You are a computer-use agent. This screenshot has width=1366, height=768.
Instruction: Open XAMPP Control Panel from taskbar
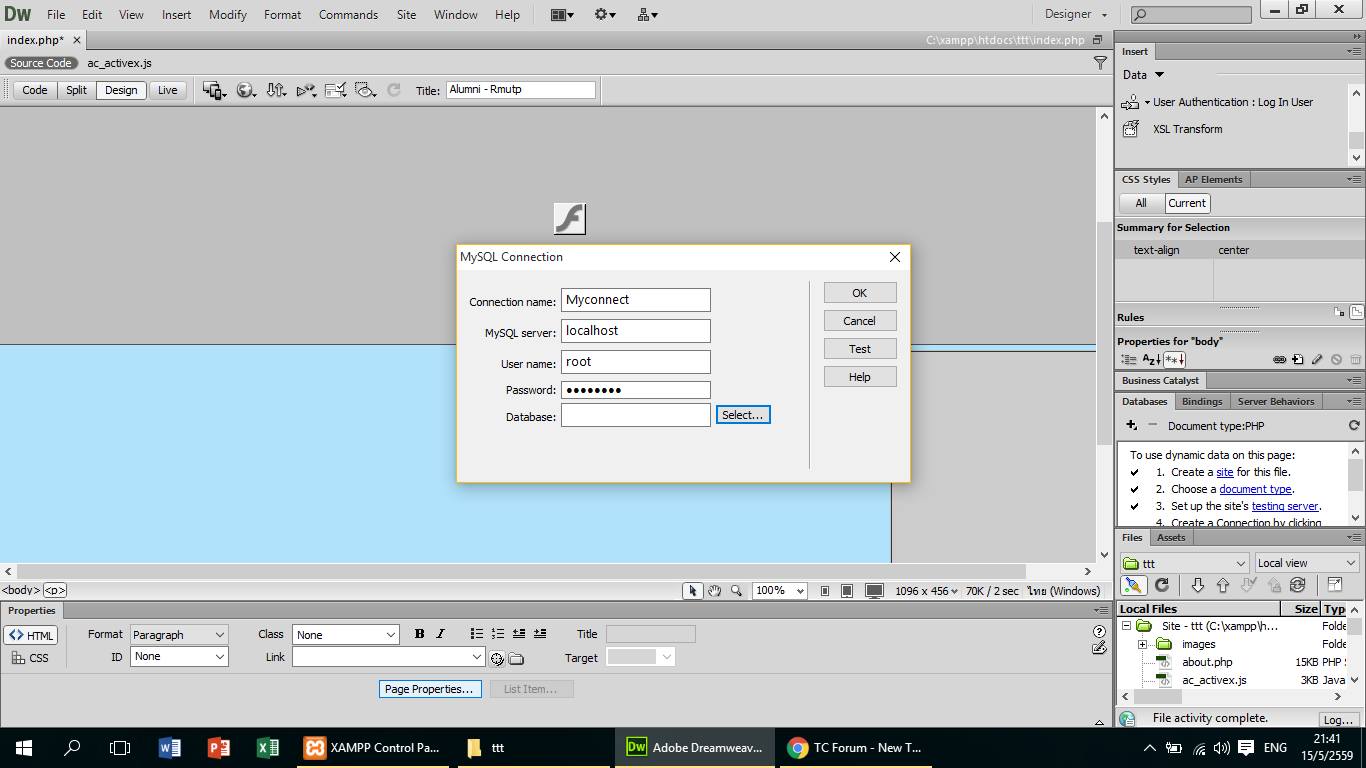372,747
